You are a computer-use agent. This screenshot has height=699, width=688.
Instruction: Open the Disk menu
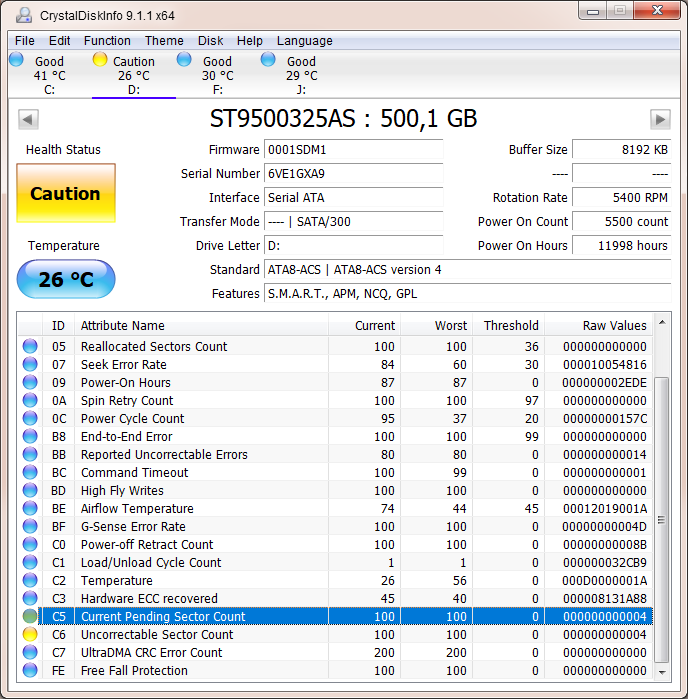[210, 41]
